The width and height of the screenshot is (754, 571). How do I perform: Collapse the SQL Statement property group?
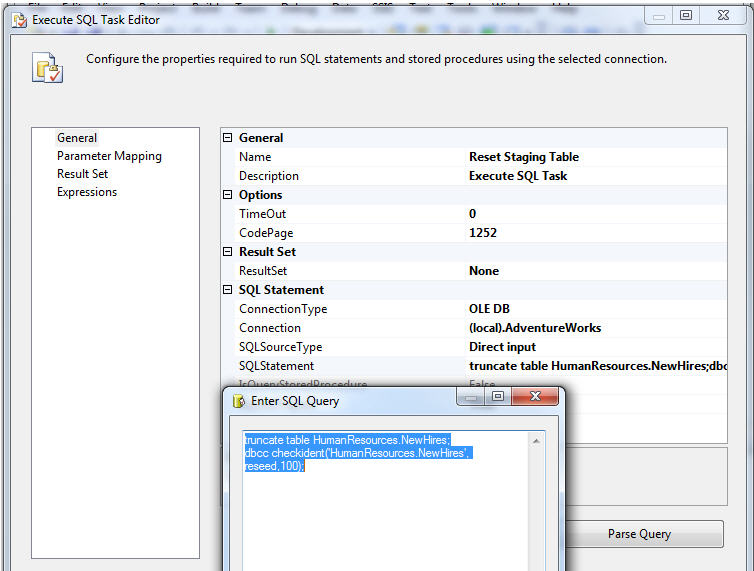point(228,290)
